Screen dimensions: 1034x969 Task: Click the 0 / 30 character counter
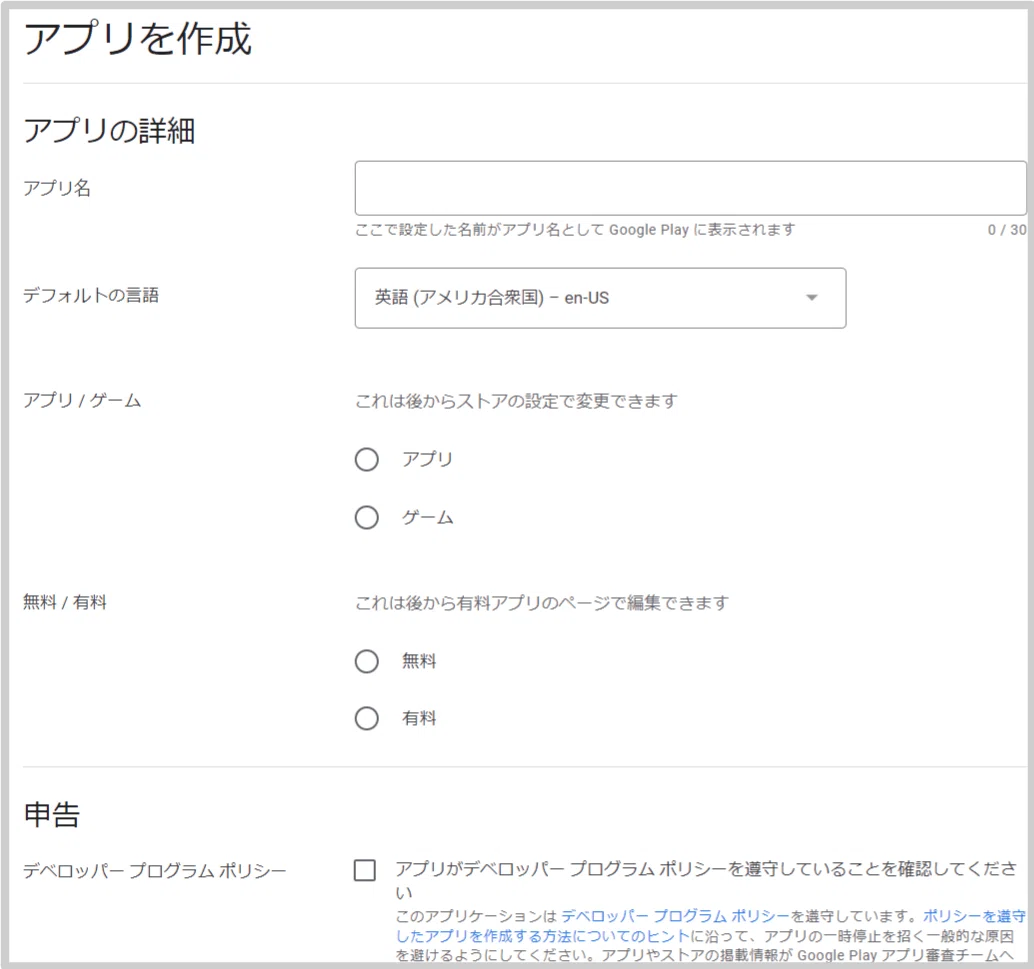1006,230
